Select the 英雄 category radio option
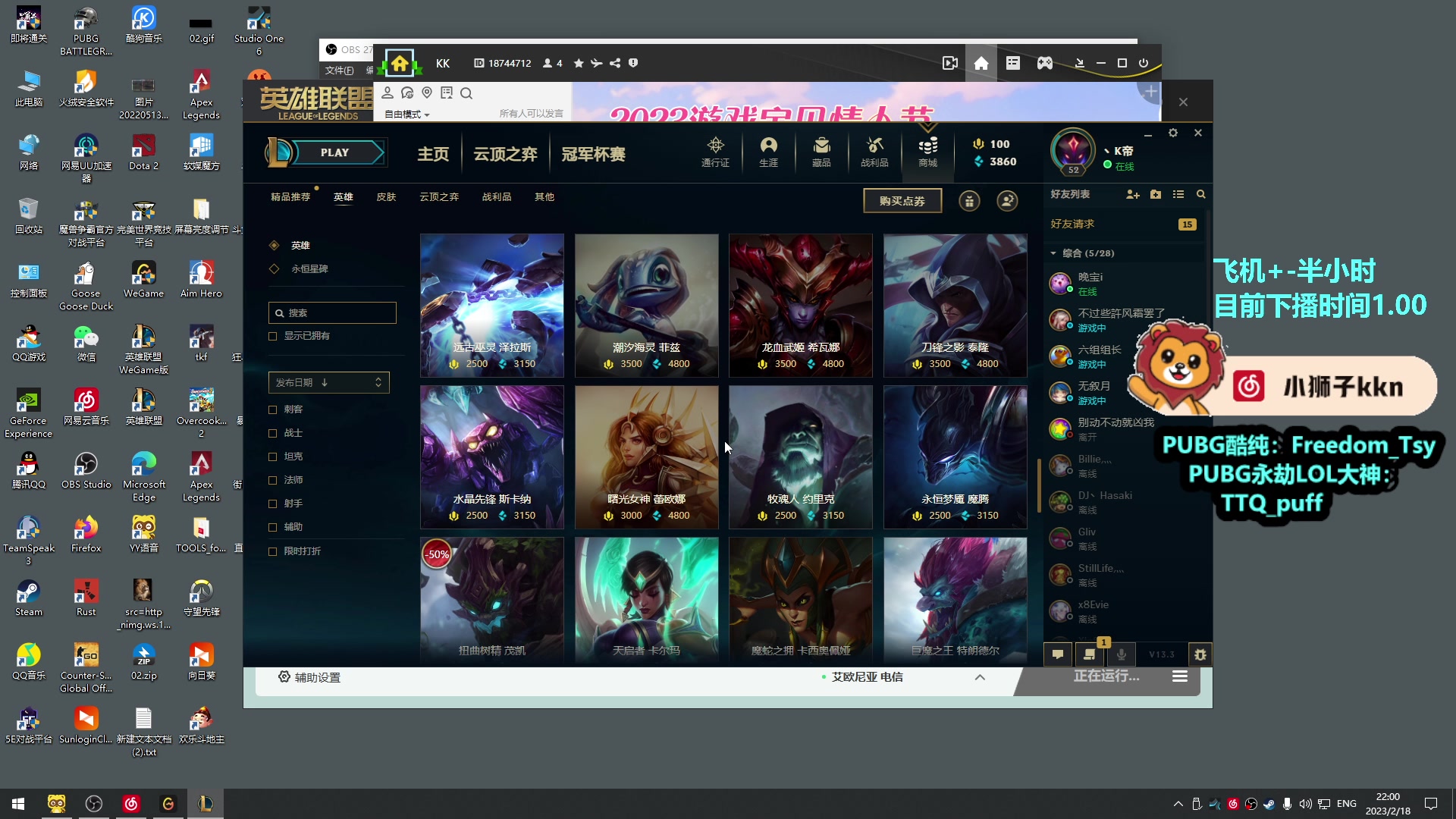Image resolution: width=1456 pixels, height=819 pixels. tap(275, 245)
